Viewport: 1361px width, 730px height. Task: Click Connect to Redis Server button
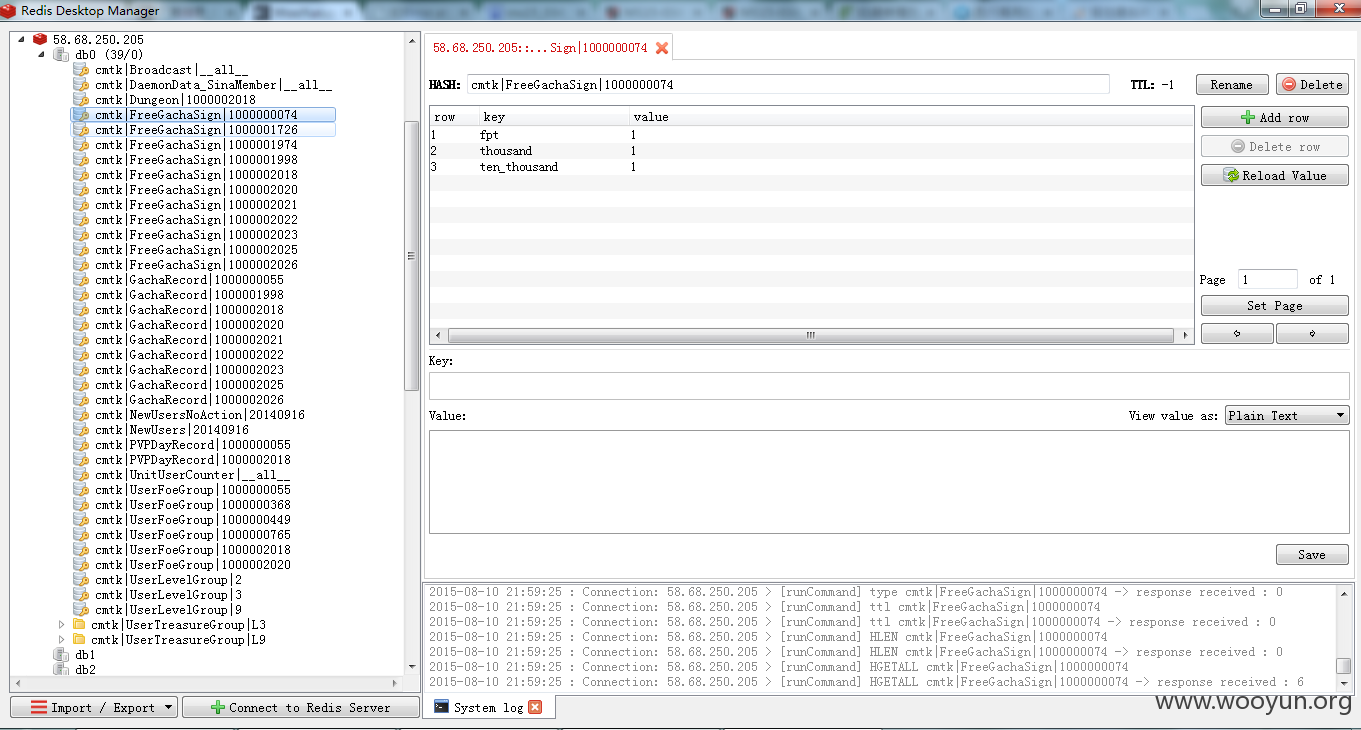click(x=300, y=707)
